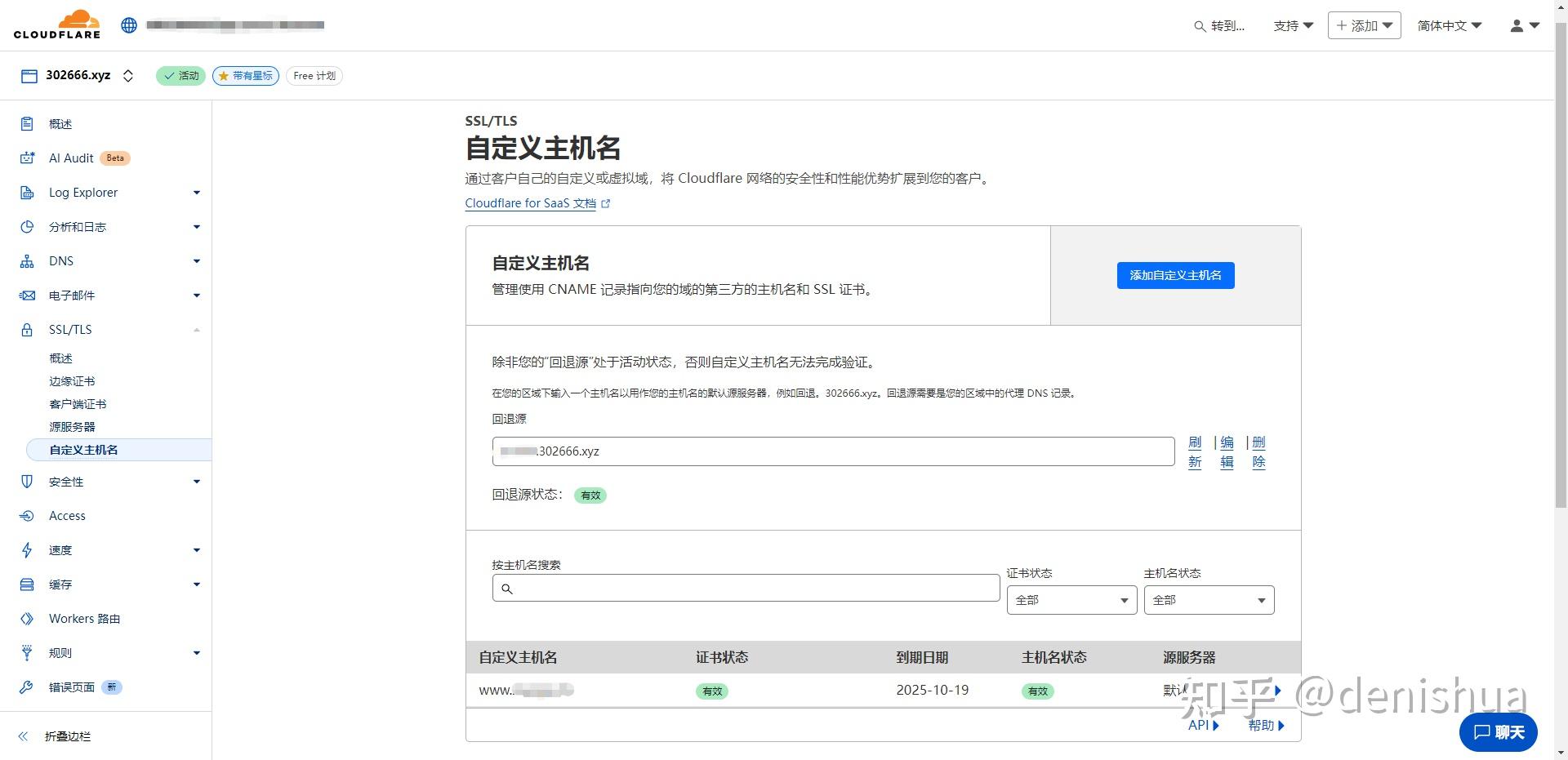Open the 主机名状态 filter dropdown

point(1208,599)
